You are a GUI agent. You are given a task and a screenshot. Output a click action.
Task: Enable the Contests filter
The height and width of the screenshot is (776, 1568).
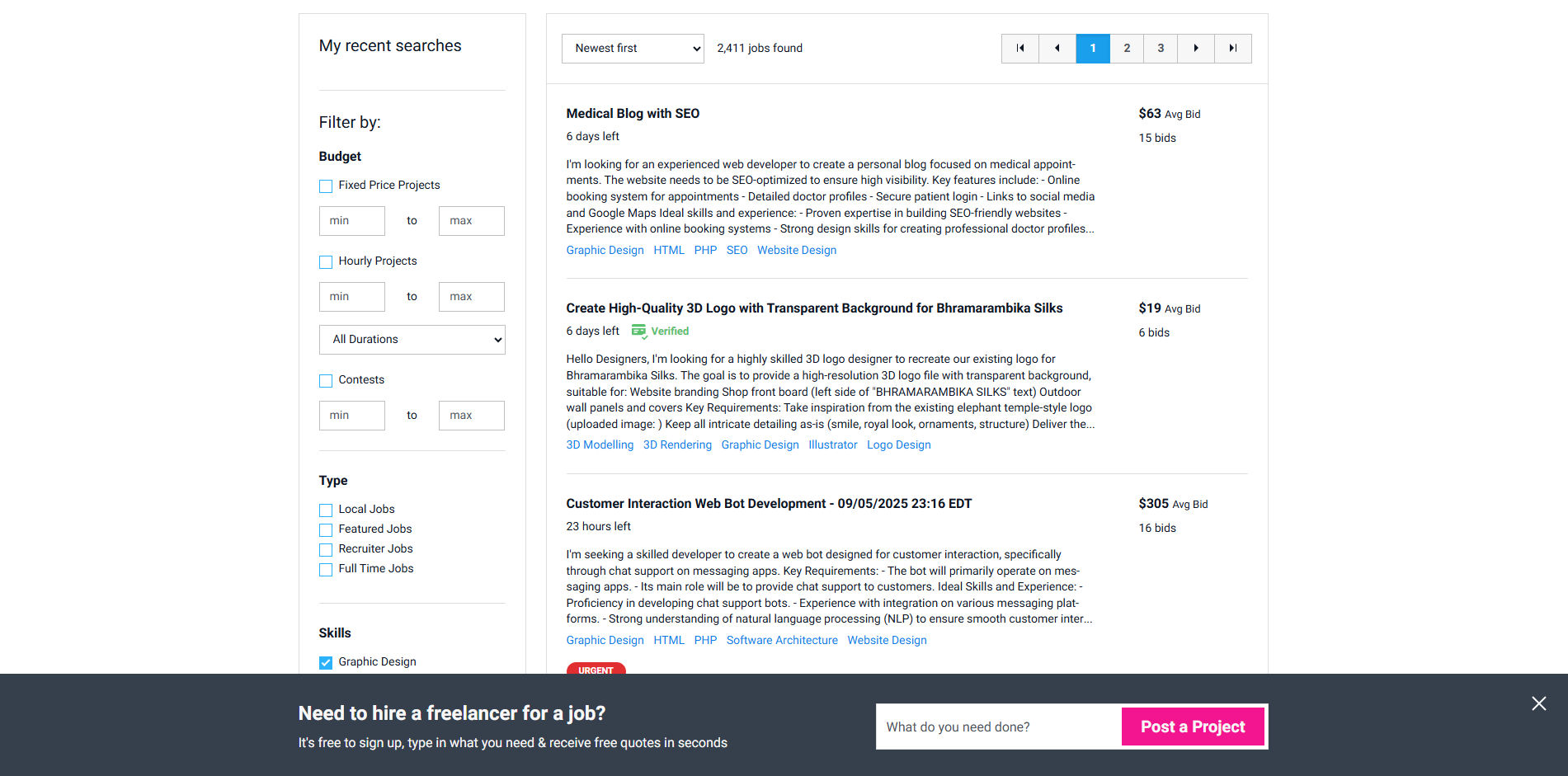[x=325, y=380]
